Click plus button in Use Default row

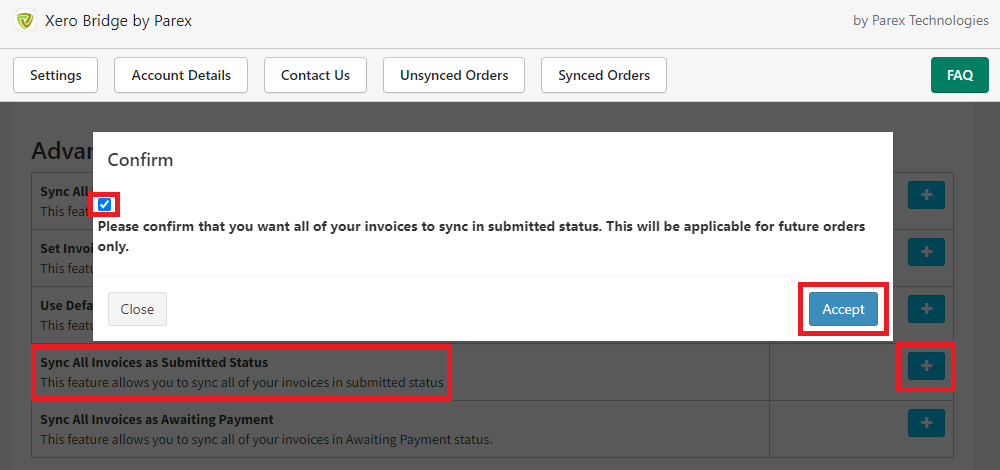pos(926,309)
